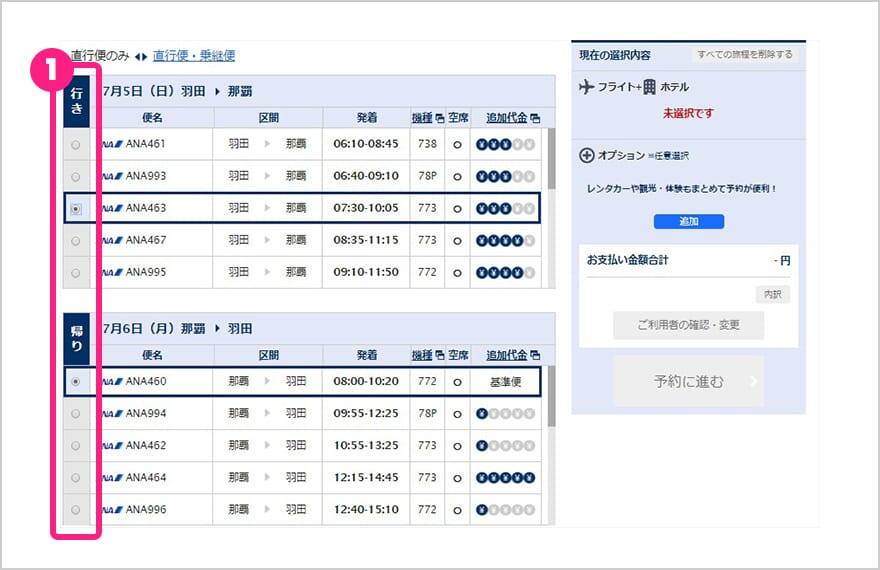880x570 pixels.
Task: Open return 追加代金 info popup icon
Action: (535, 355)
